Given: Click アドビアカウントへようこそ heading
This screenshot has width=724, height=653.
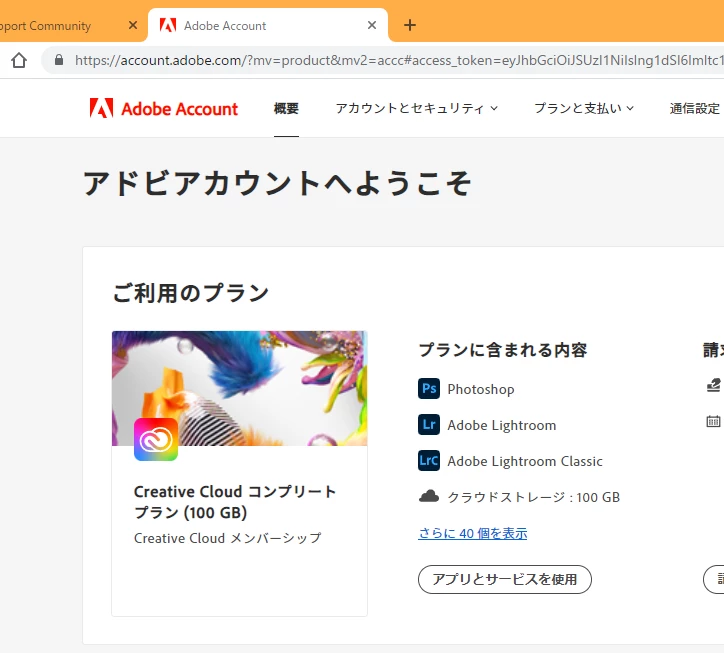Looking at the screenshot, I should (278, 183).
